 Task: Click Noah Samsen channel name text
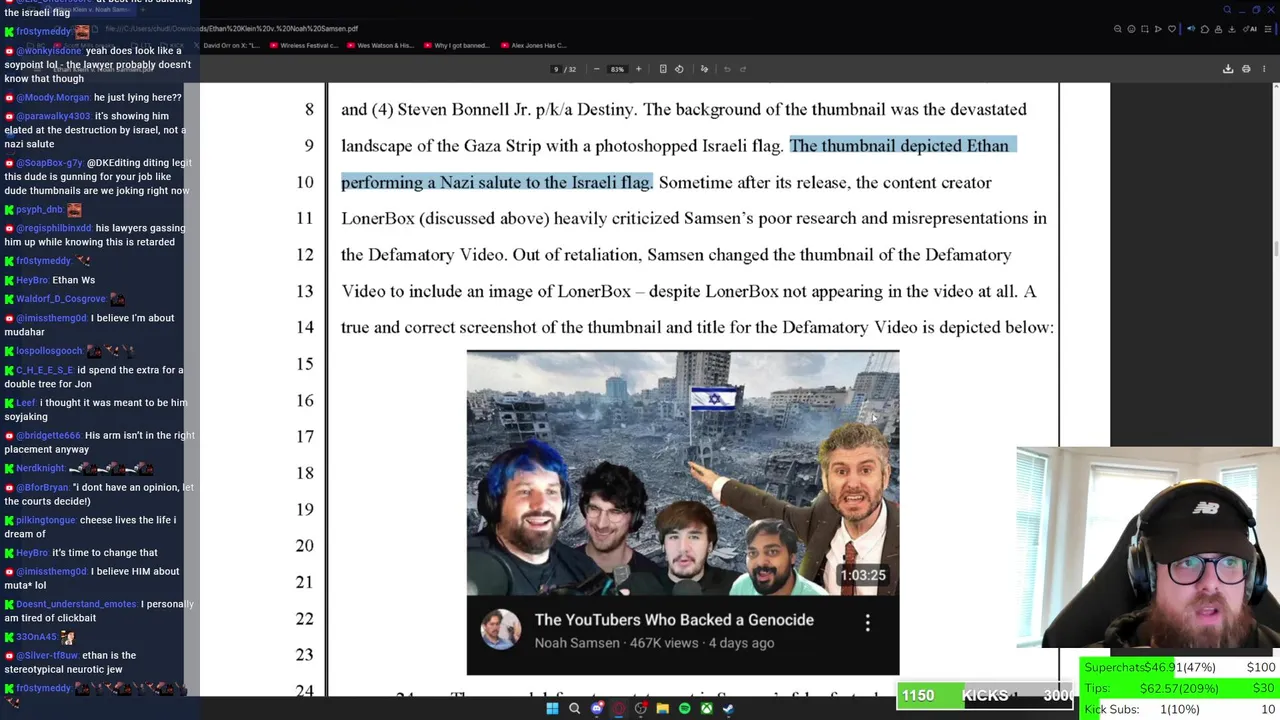click(577, 643)
